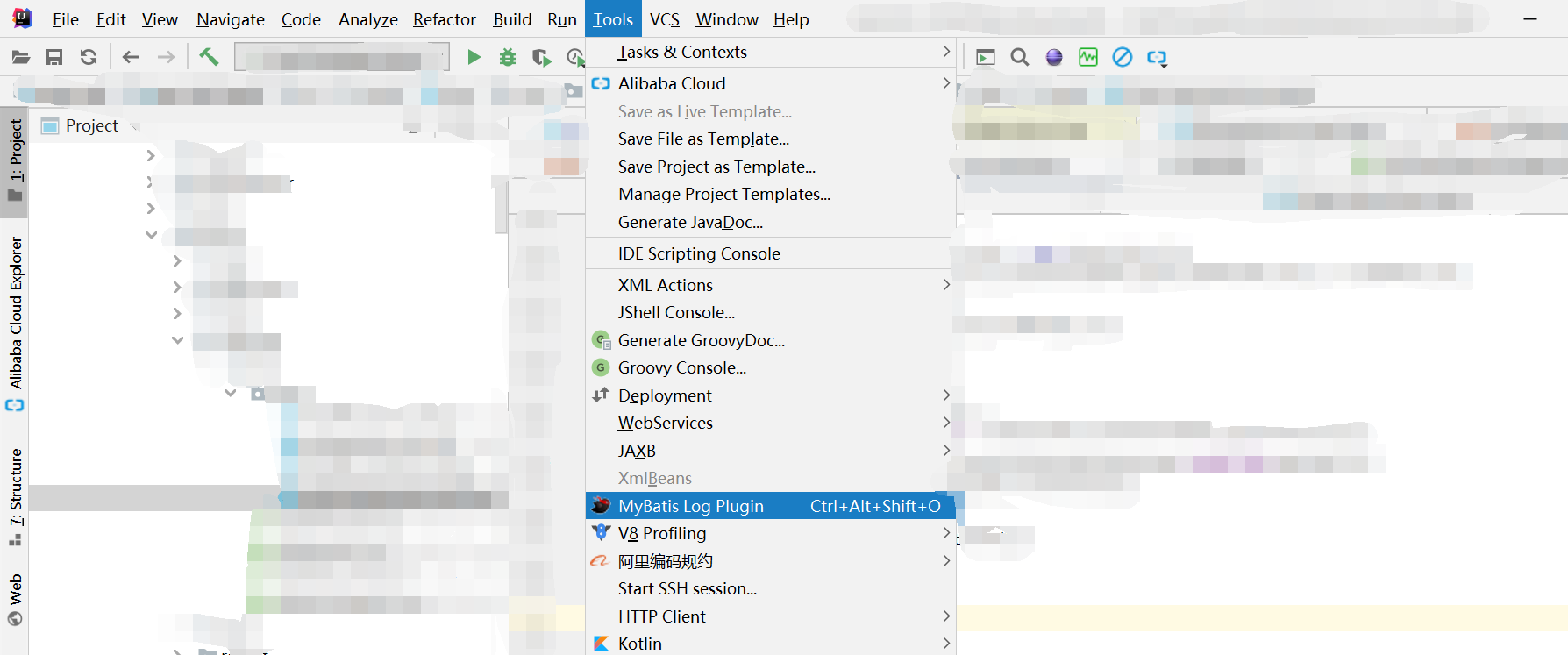
Task: Open the Structure tool window tab
Action: [x=15, y=497]
